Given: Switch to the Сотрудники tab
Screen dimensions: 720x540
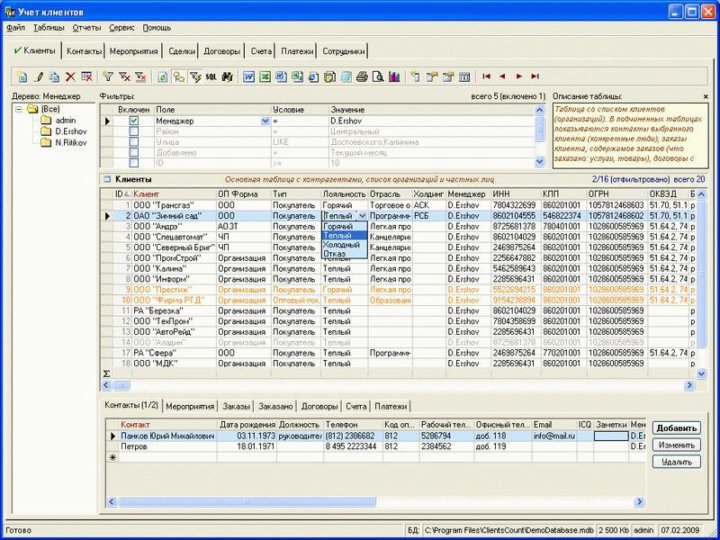Looking at the screenshot, I should [x=343, y=51].
